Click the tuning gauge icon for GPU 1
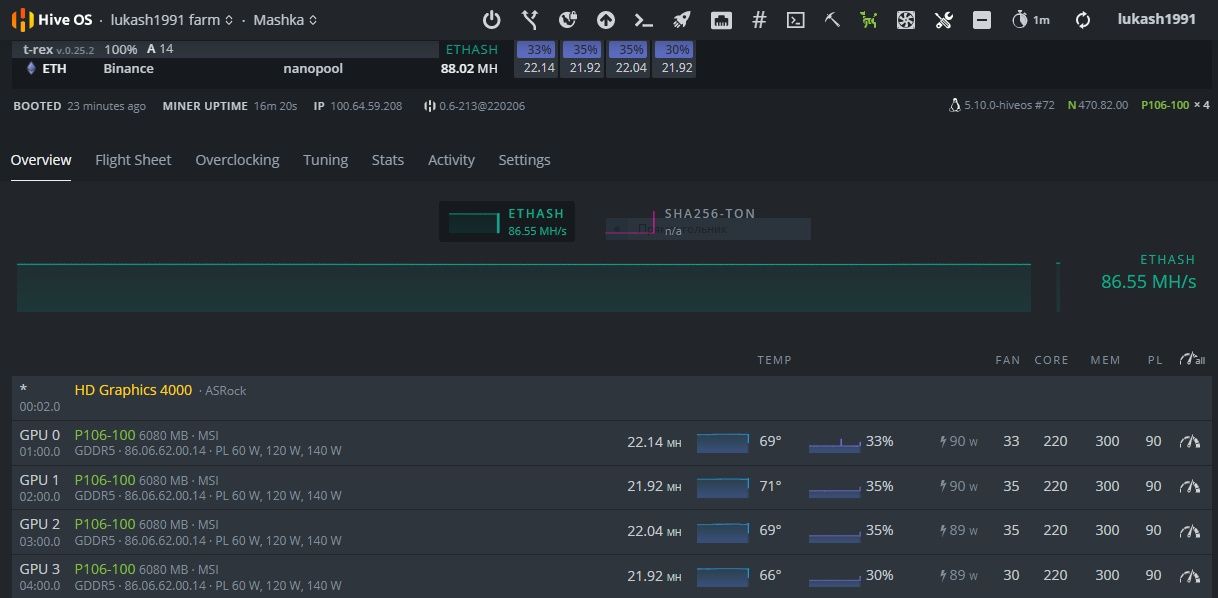The width and height of the screenshot is (1218, 598). pos(1190,486)
